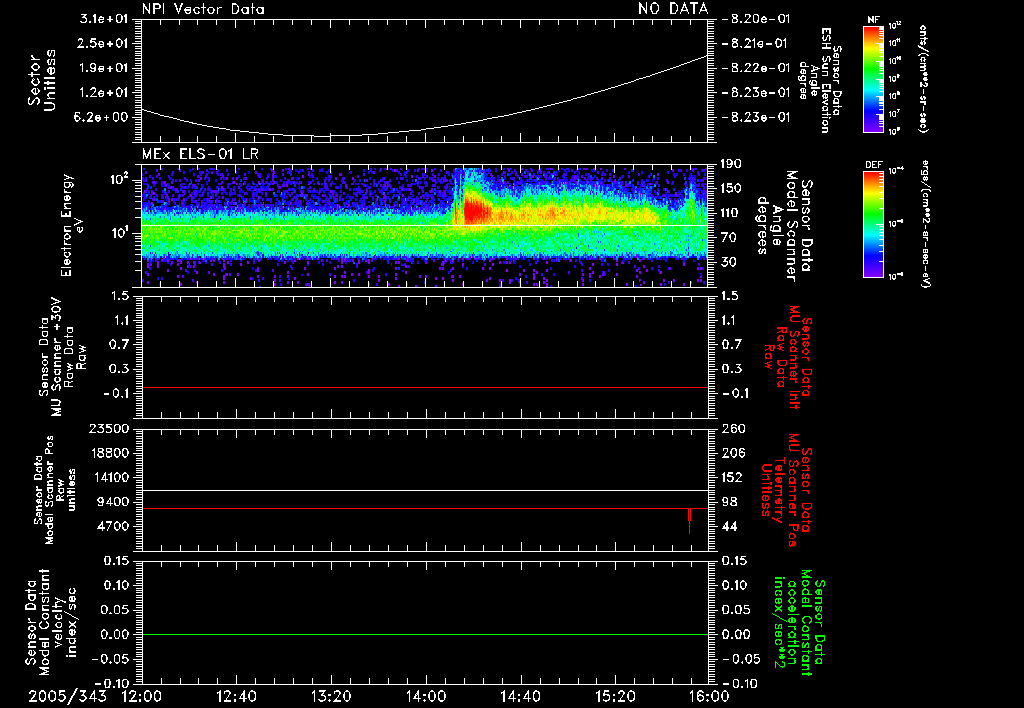This screenshot has height=708, width=1024.
Task: Click the '260' telemetry tick value
Action: point(733,428)
